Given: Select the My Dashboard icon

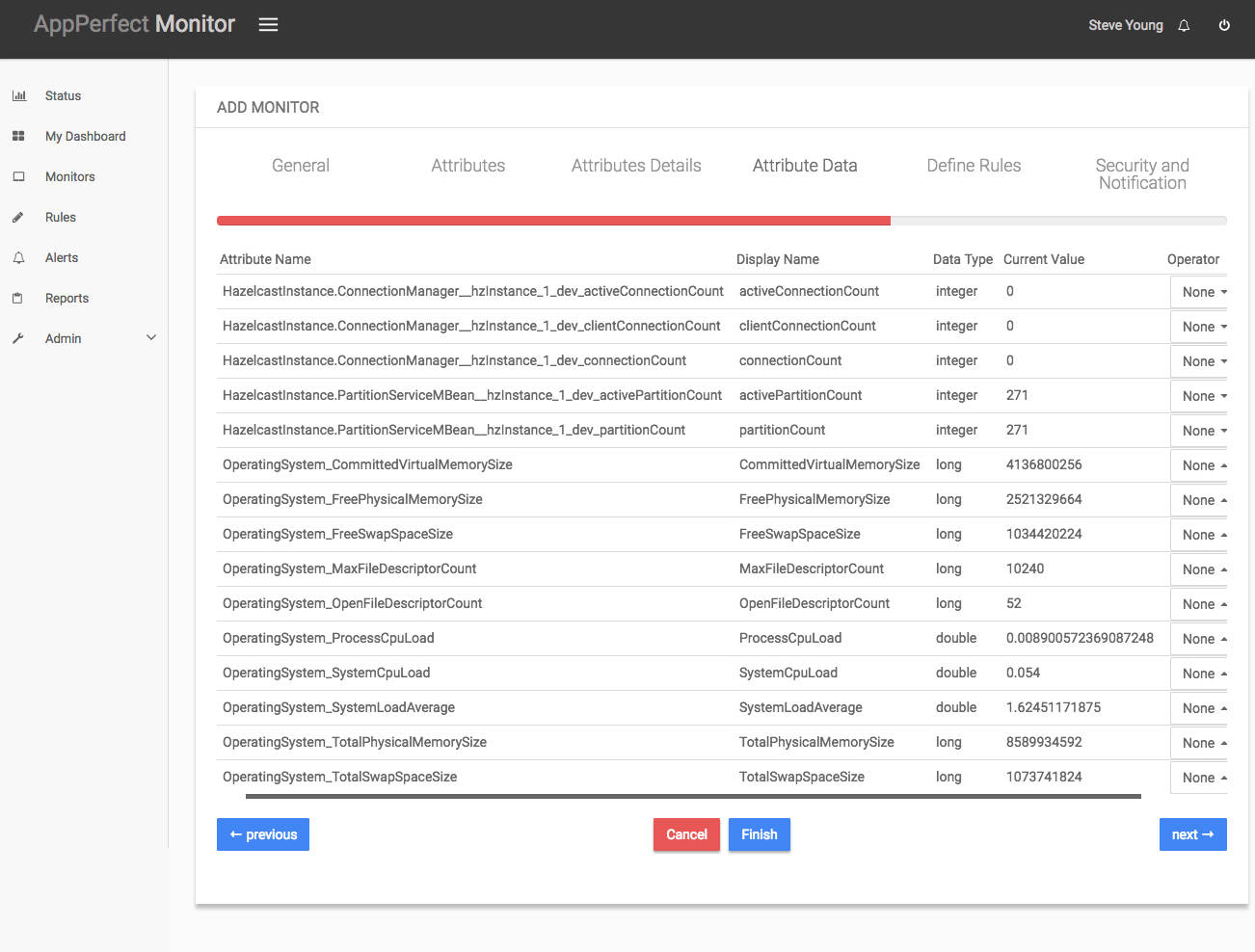Looking at the screenshot, I should (19, 136).
